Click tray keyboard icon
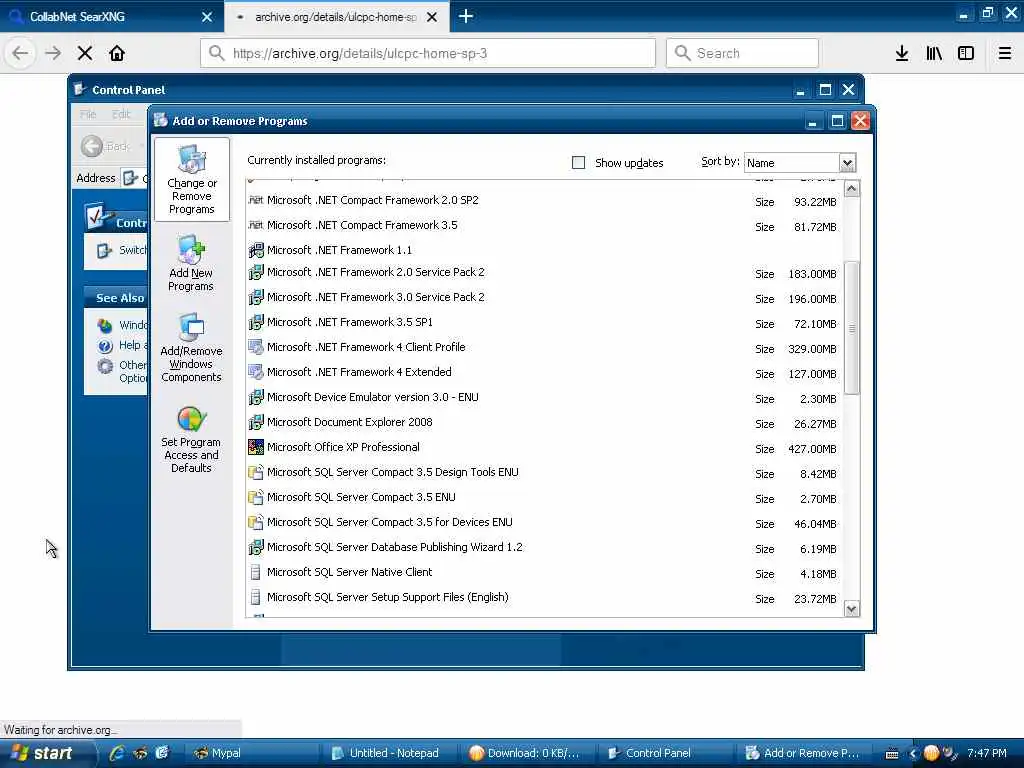Screen dimensions: 1024x768 point(892,754)
